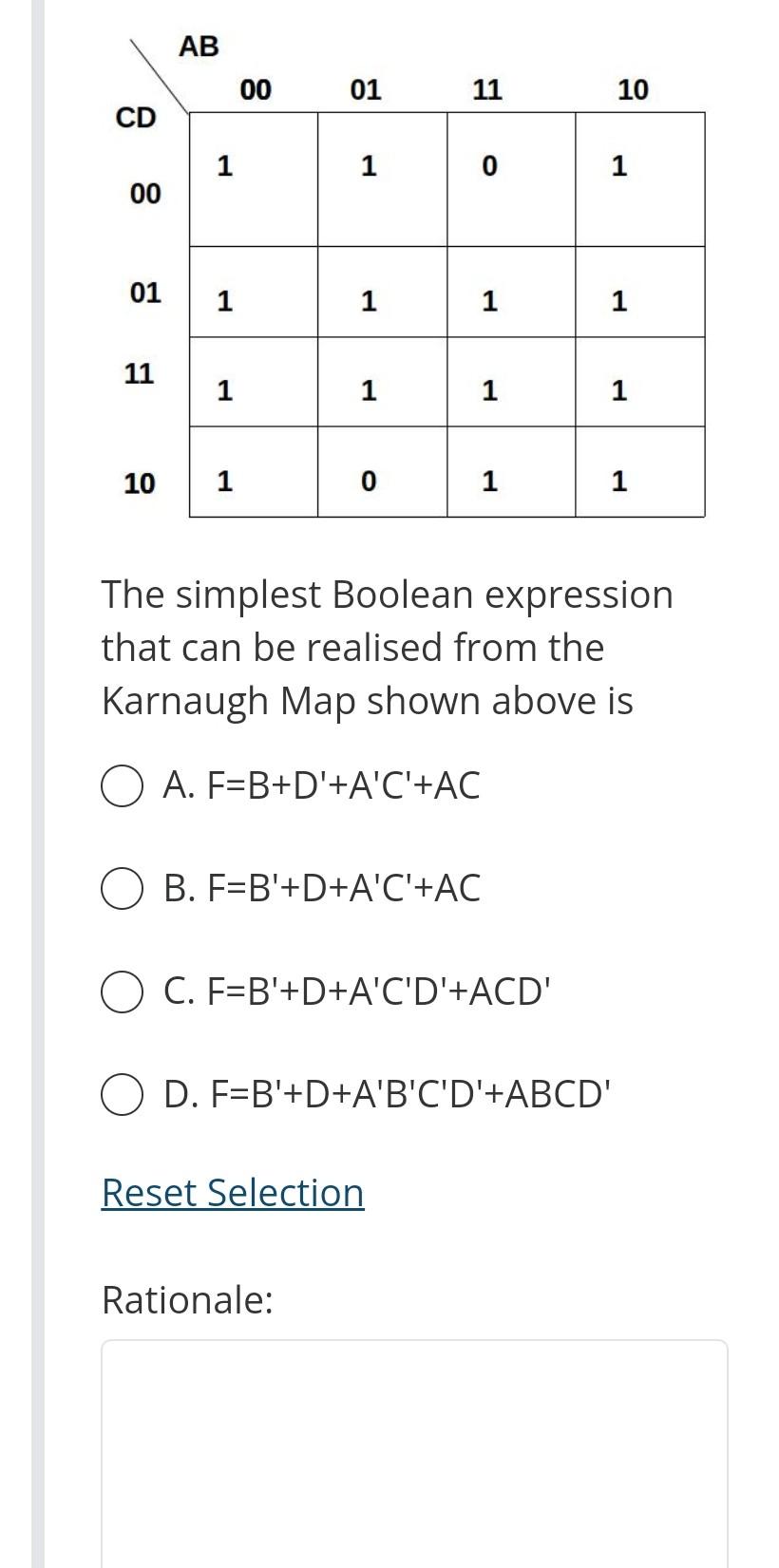Viewport: 779px width, 1568px height.
Task: Click the 0 cell in row 10
Action: point(368,482)
